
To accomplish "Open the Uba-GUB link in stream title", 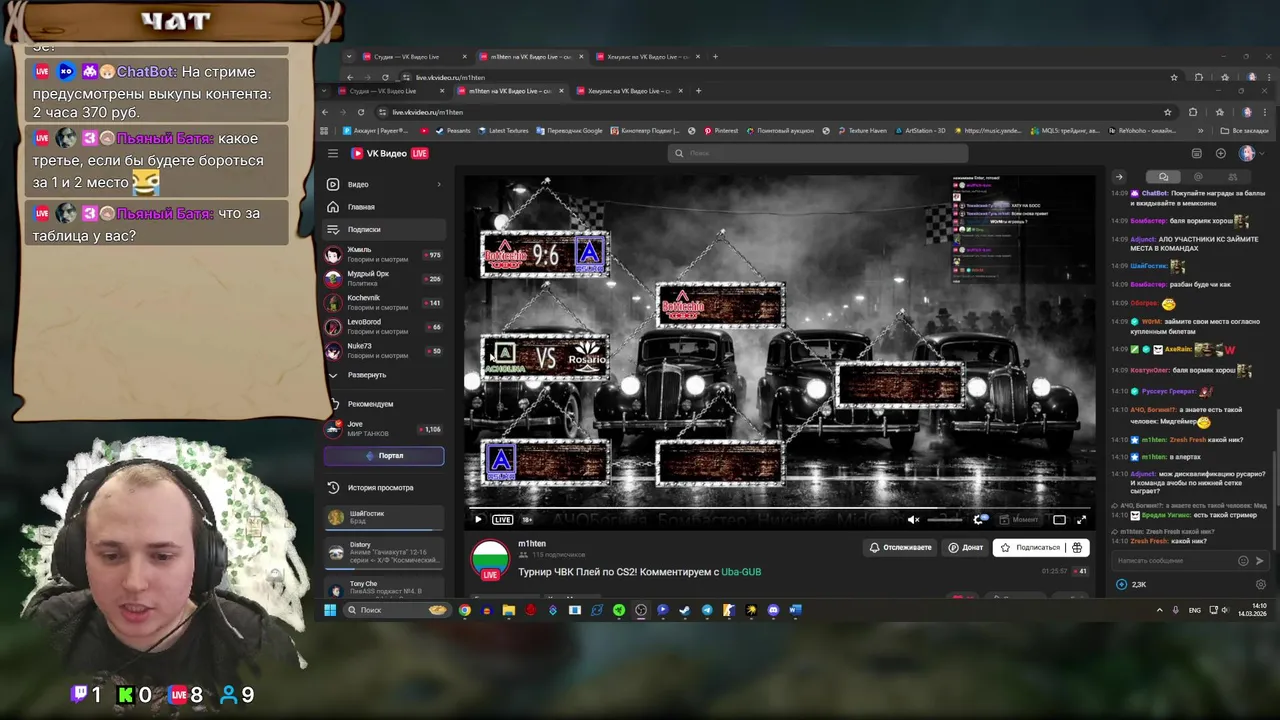I will (741, 572).
